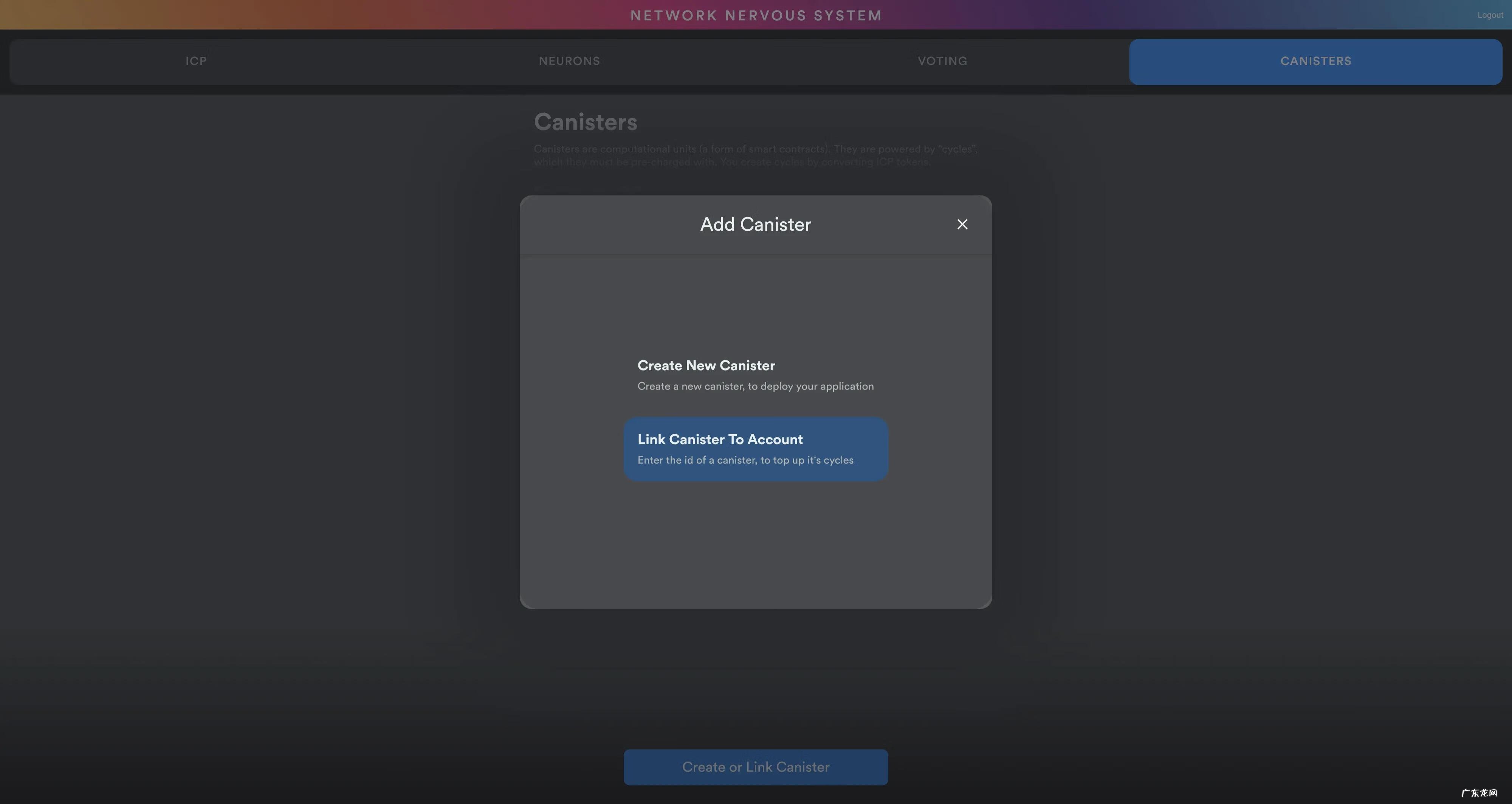
Task: Go to the VOTING tab
Action: pos(942,61)
